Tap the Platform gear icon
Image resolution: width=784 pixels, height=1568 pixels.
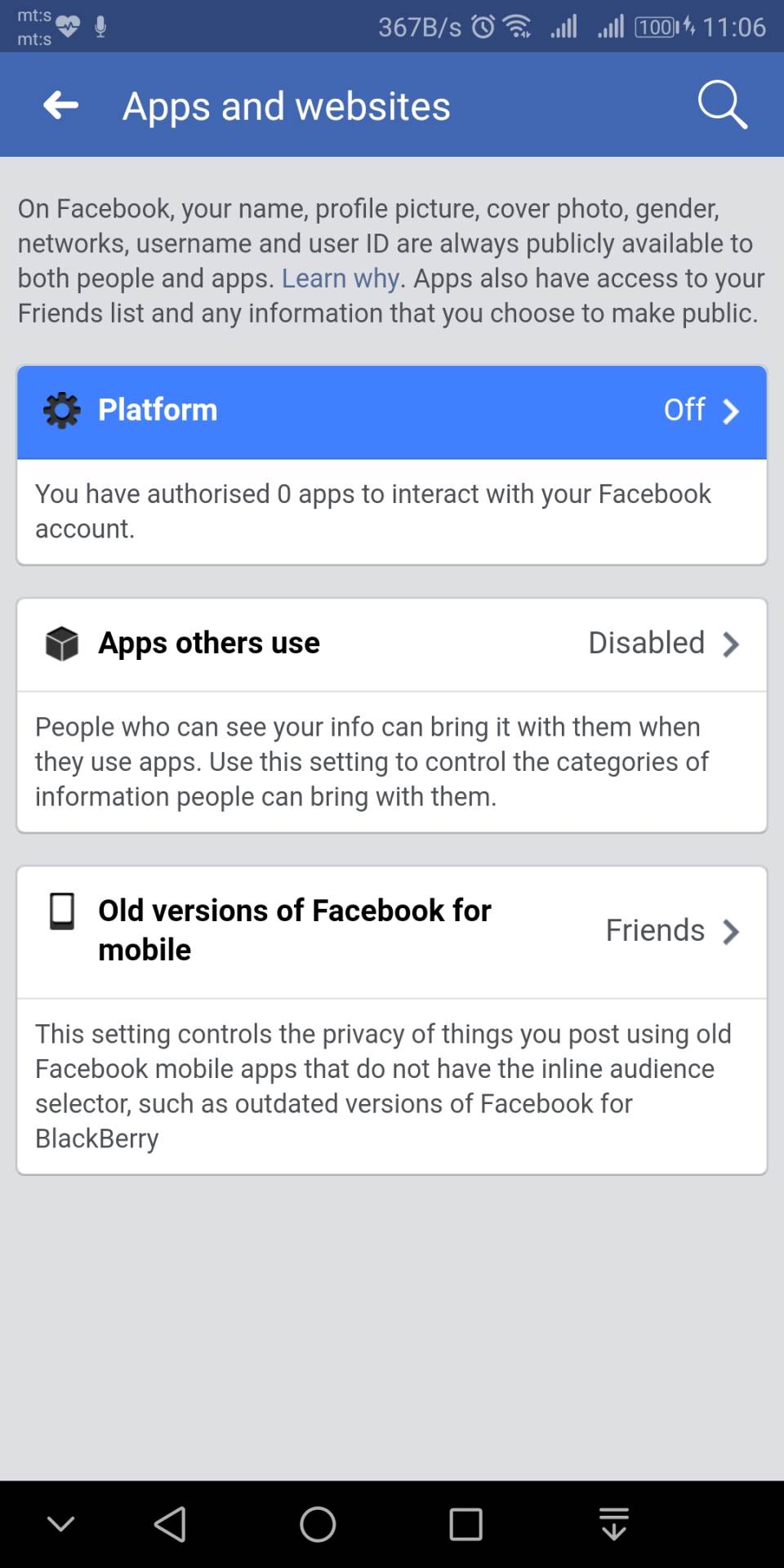click(x=62, y=410)
